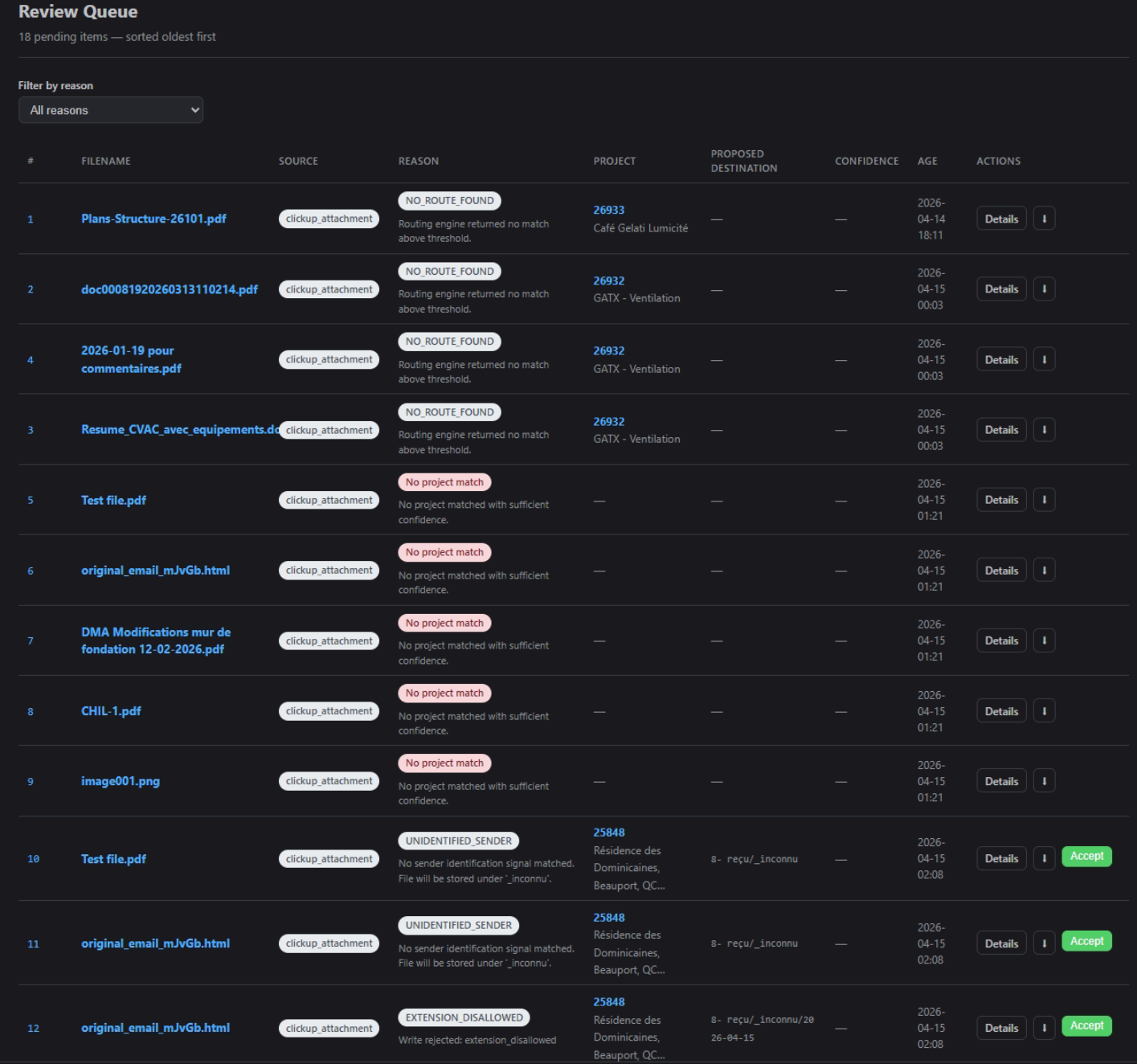Screen dimensions: 1137x1064
Task: Open the Filter by reason dropdown
Action: pyautogui.click(x=111, y=110)
